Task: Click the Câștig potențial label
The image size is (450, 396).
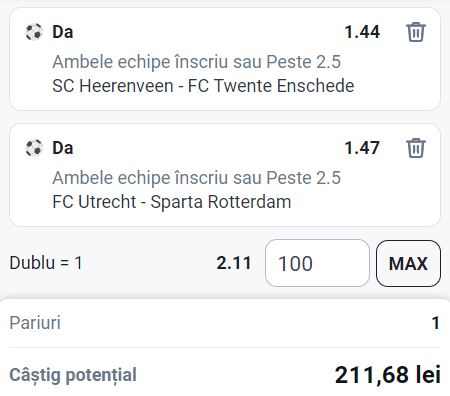Action: coord(73,375)
